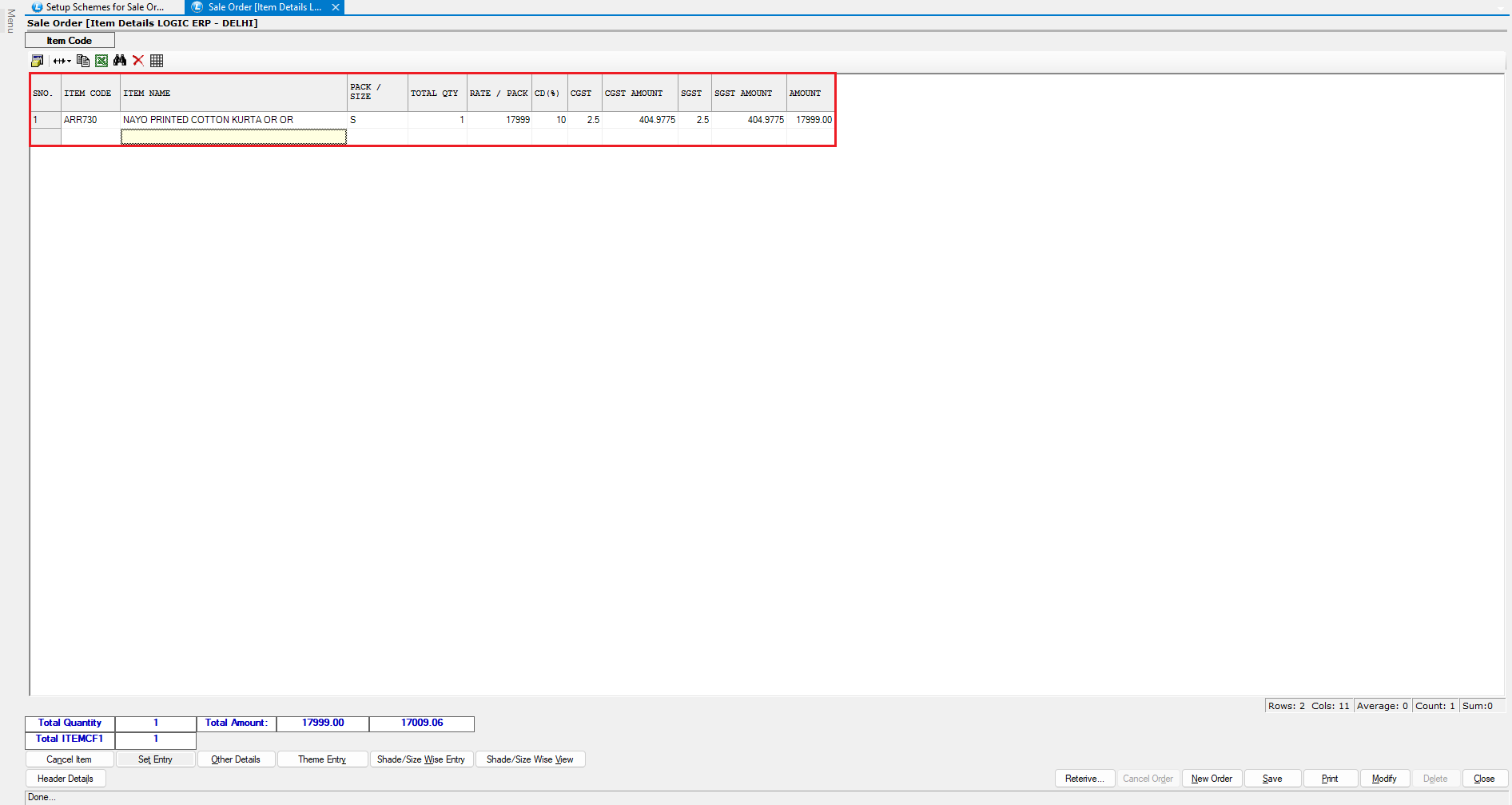Select the empty item name input cell
The width and height of the screenshot is (1512, 805).
pos(233,137)
